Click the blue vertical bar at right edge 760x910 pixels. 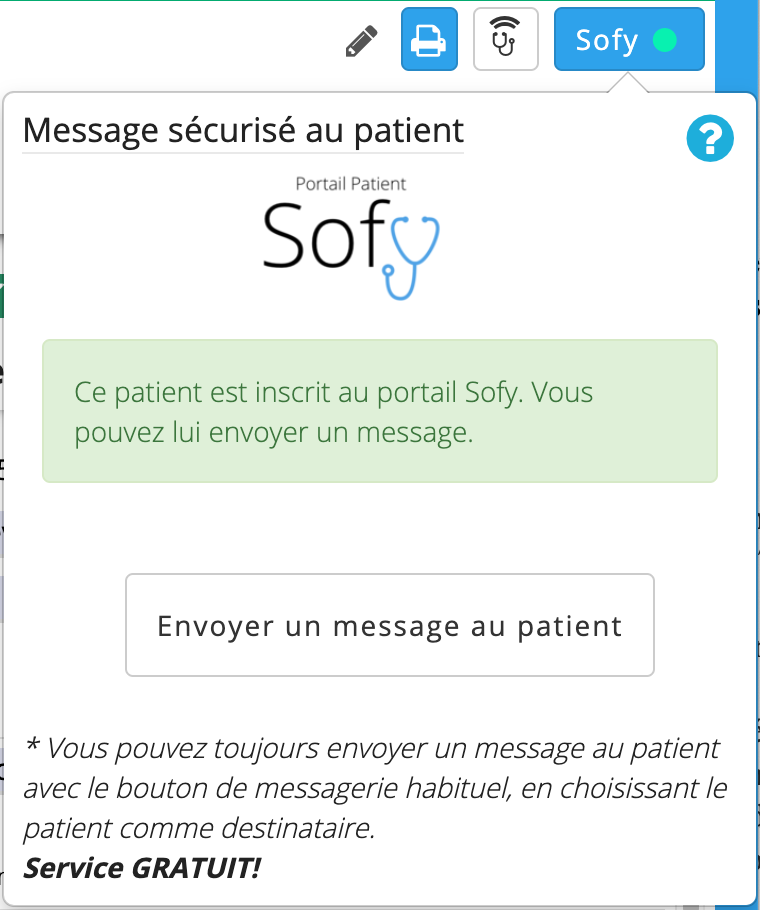pyautogui.click(x=737, y=46)
